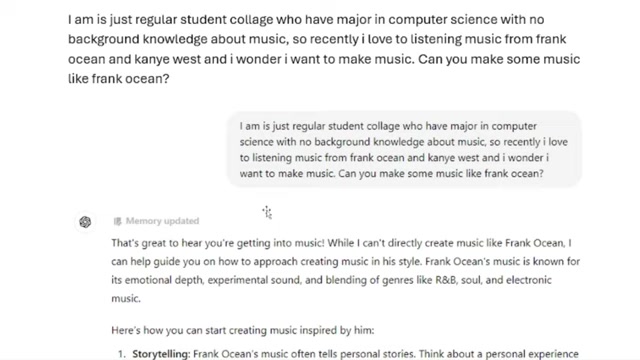640x360 pixels.
Task: Click the ChatGPT avatar logo icon
Action: [x=85, y=222]
